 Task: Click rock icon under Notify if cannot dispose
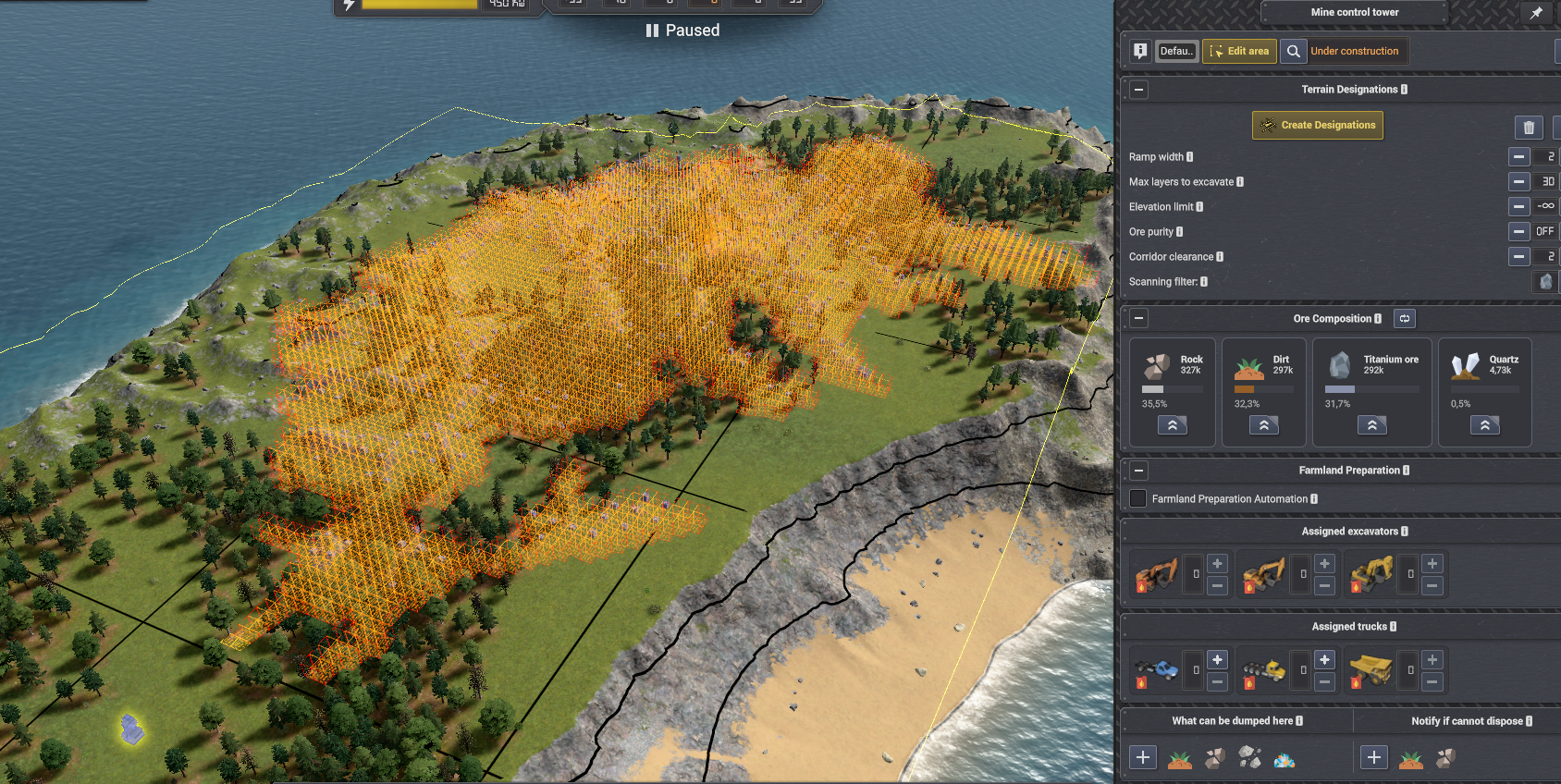[x=1446, y=758]
